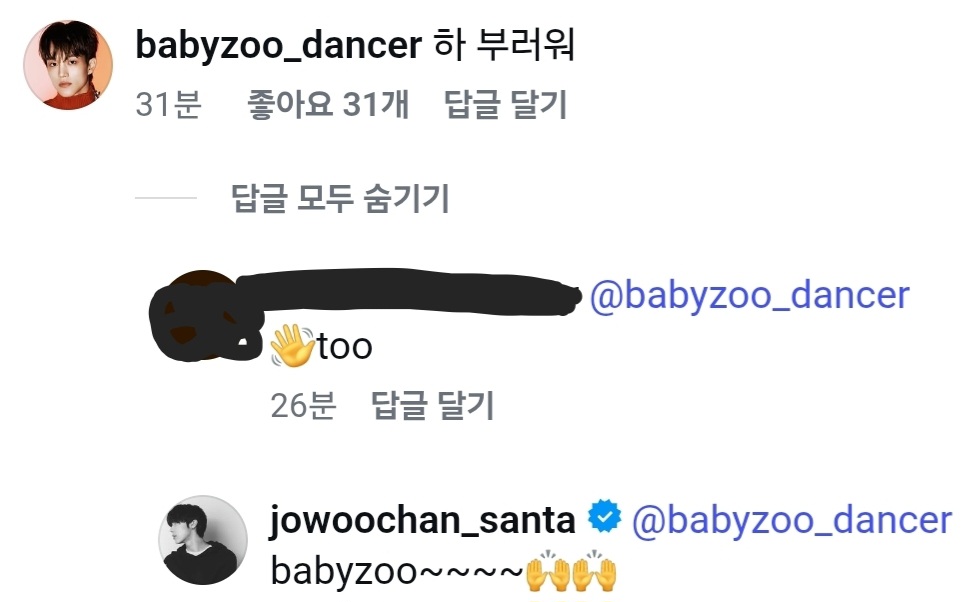Collapse replies with 답글 모두 숨기기
Image resolution: width=978 pixels, height=602 pixels.
pyautogui.click(x=340, y=199)
